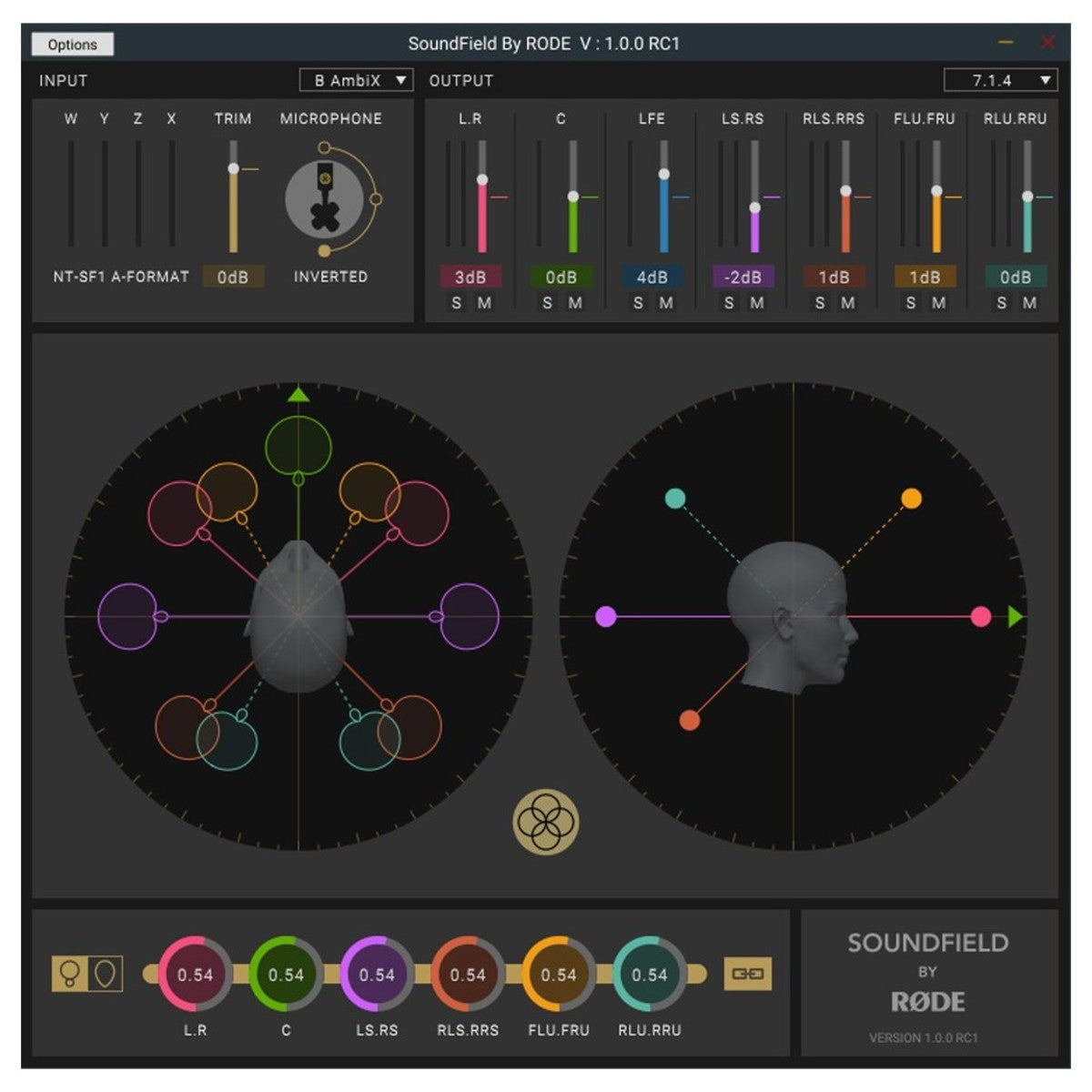Click the teal RLU.RRU dot in side view

(x=675, y=498)
